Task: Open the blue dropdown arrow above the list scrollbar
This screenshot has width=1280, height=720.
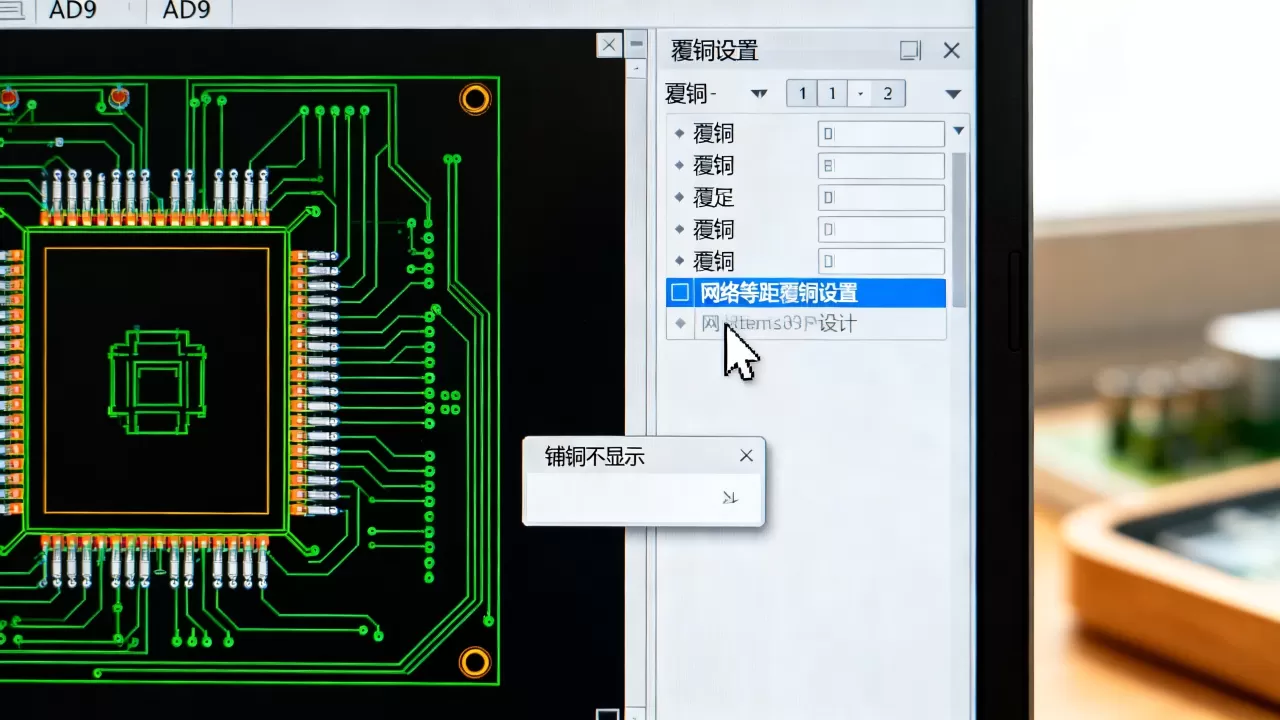Action: [959, 131]
